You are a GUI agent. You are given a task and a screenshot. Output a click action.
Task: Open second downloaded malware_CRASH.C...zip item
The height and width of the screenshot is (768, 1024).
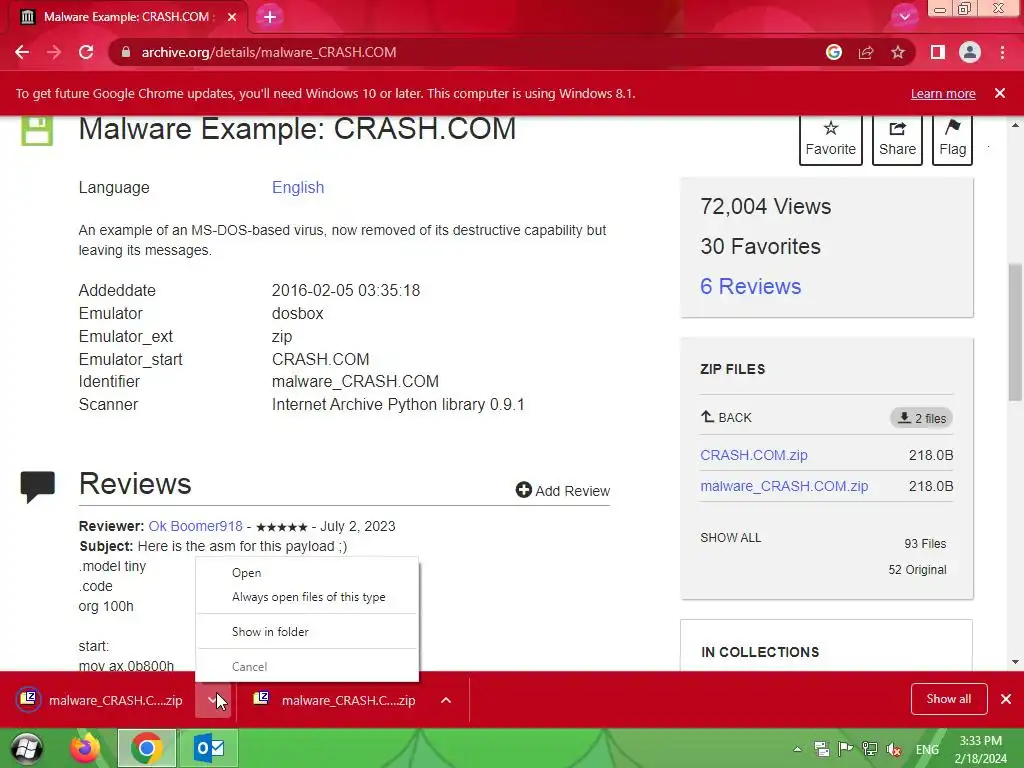point(335,700)
